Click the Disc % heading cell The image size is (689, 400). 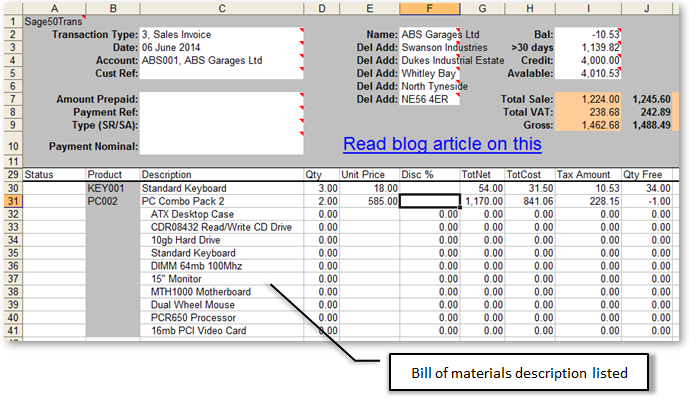(x=430, y=175)
